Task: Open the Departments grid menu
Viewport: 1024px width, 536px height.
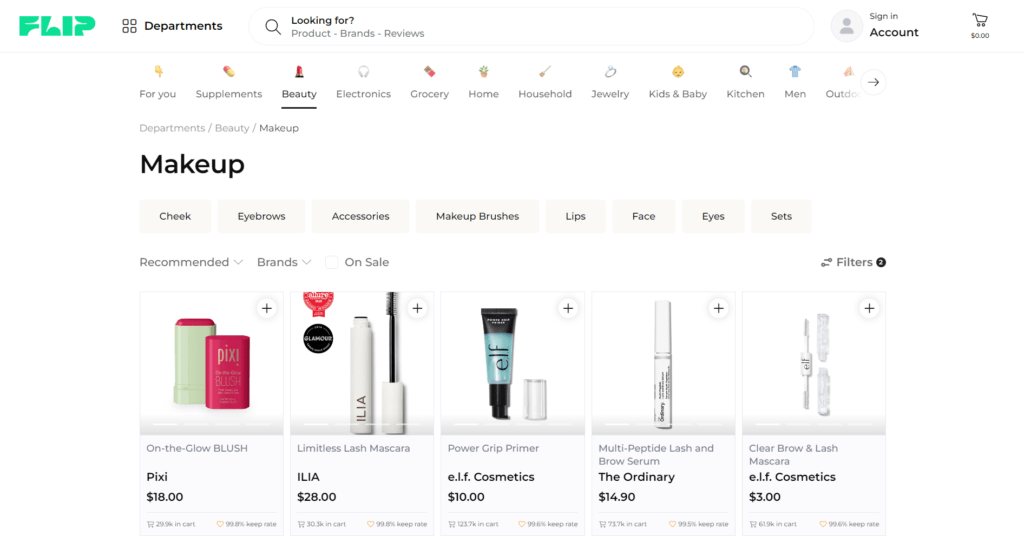Action: (x=172, y=26)
